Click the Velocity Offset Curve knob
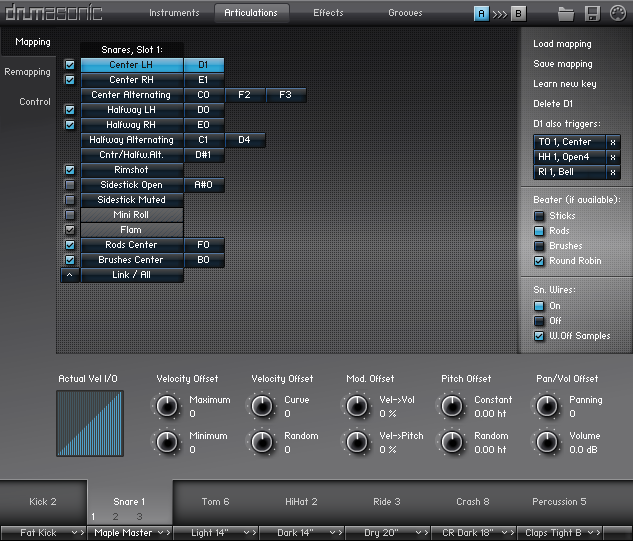This screenshot has height=541, width=633. [x=262, y=406]
